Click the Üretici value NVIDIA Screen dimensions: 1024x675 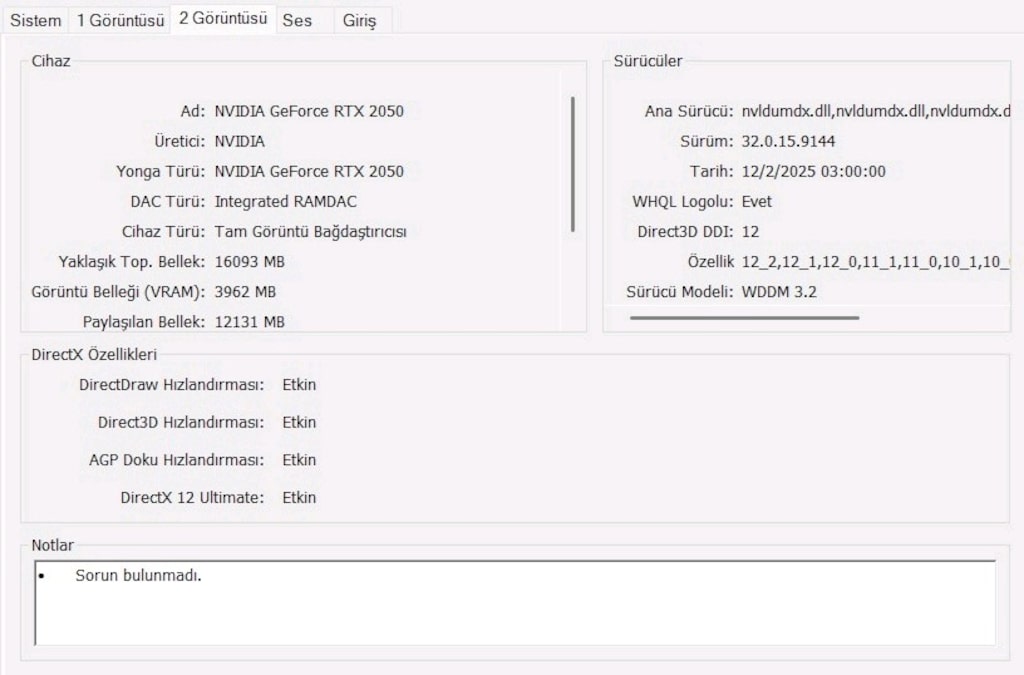(240, 141)
